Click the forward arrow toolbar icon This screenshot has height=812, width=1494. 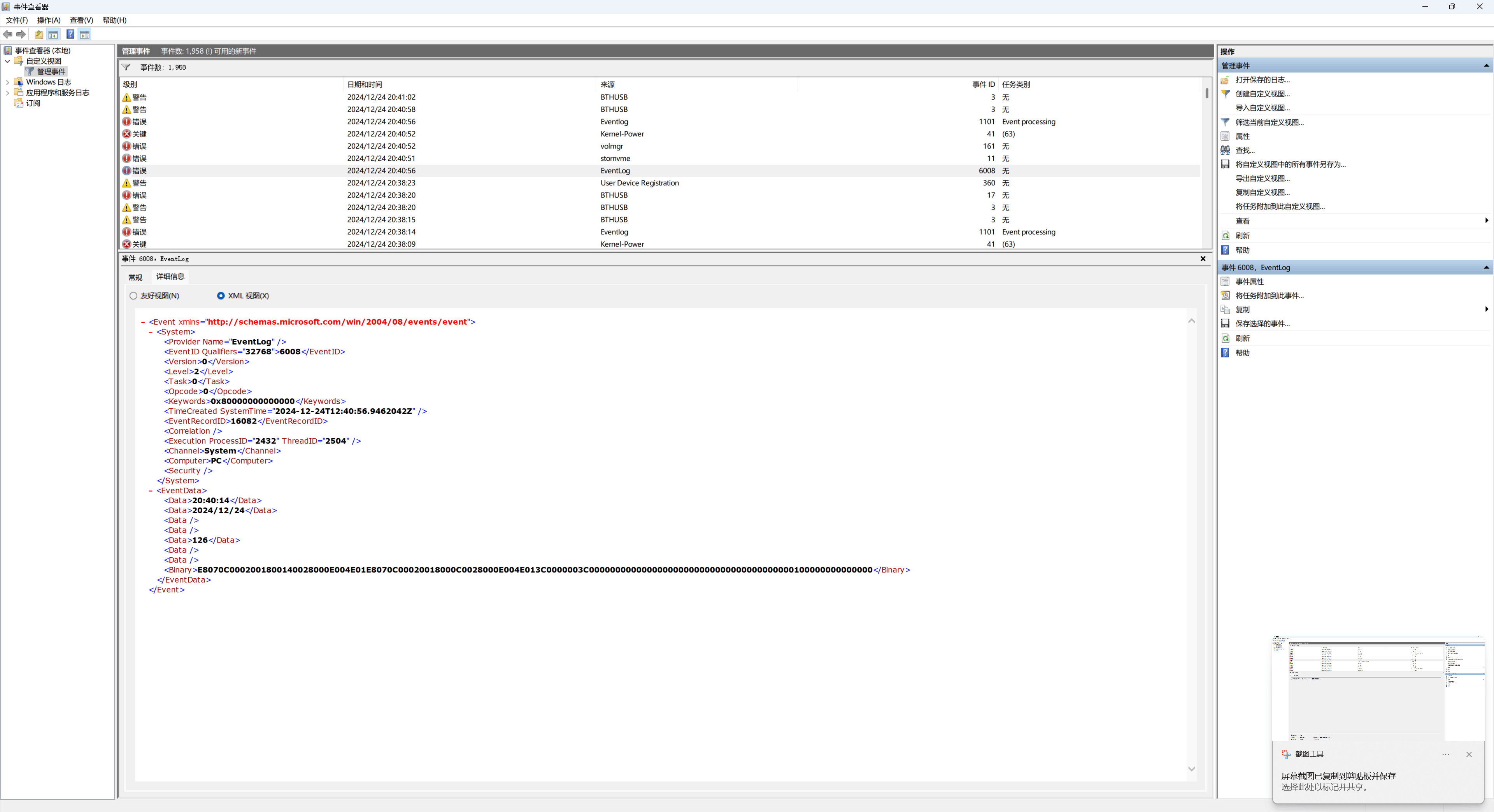click(21, 35)
